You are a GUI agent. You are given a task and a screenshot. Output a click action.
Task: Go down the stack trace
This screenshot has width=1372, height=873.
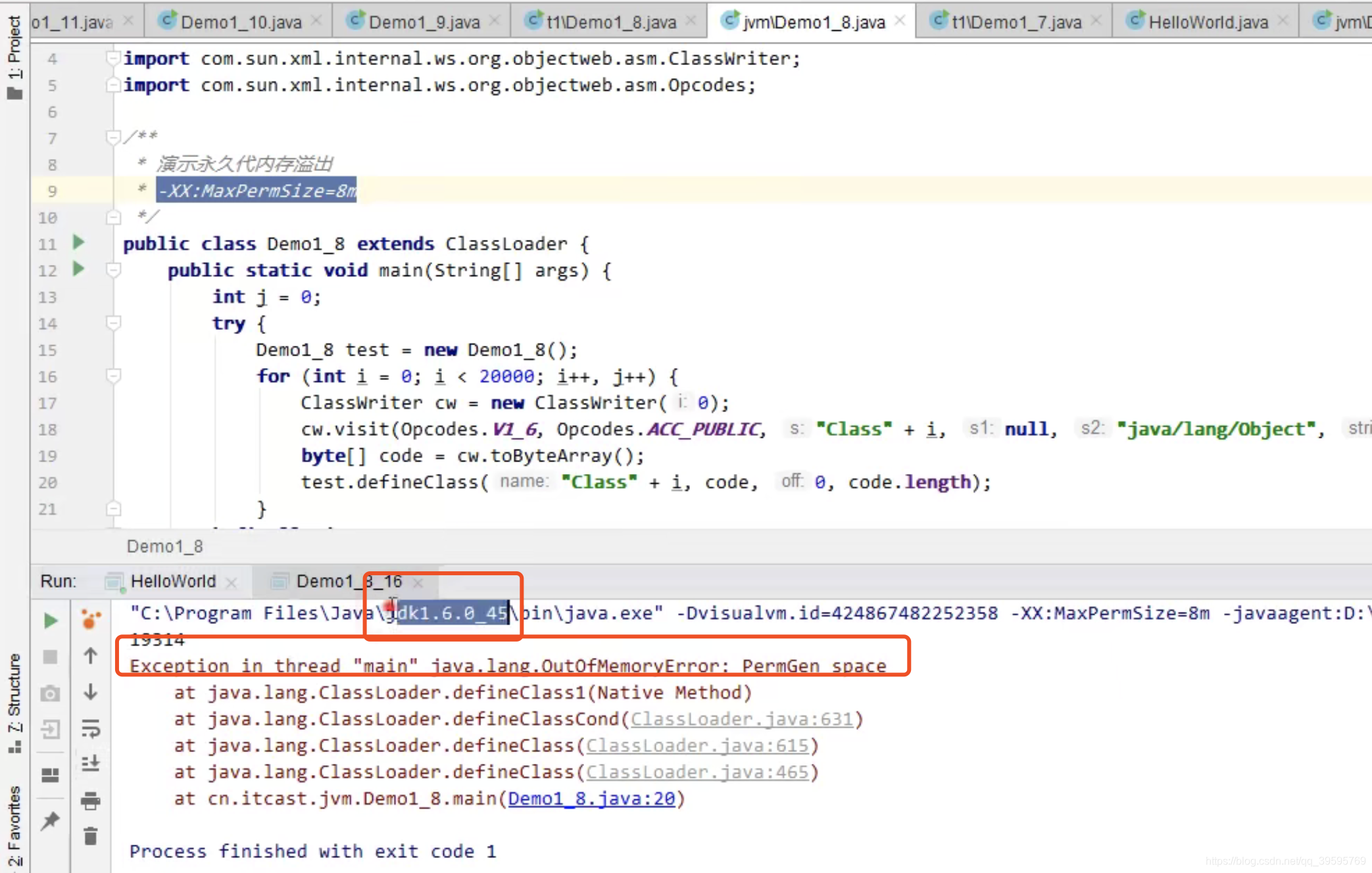91,692
